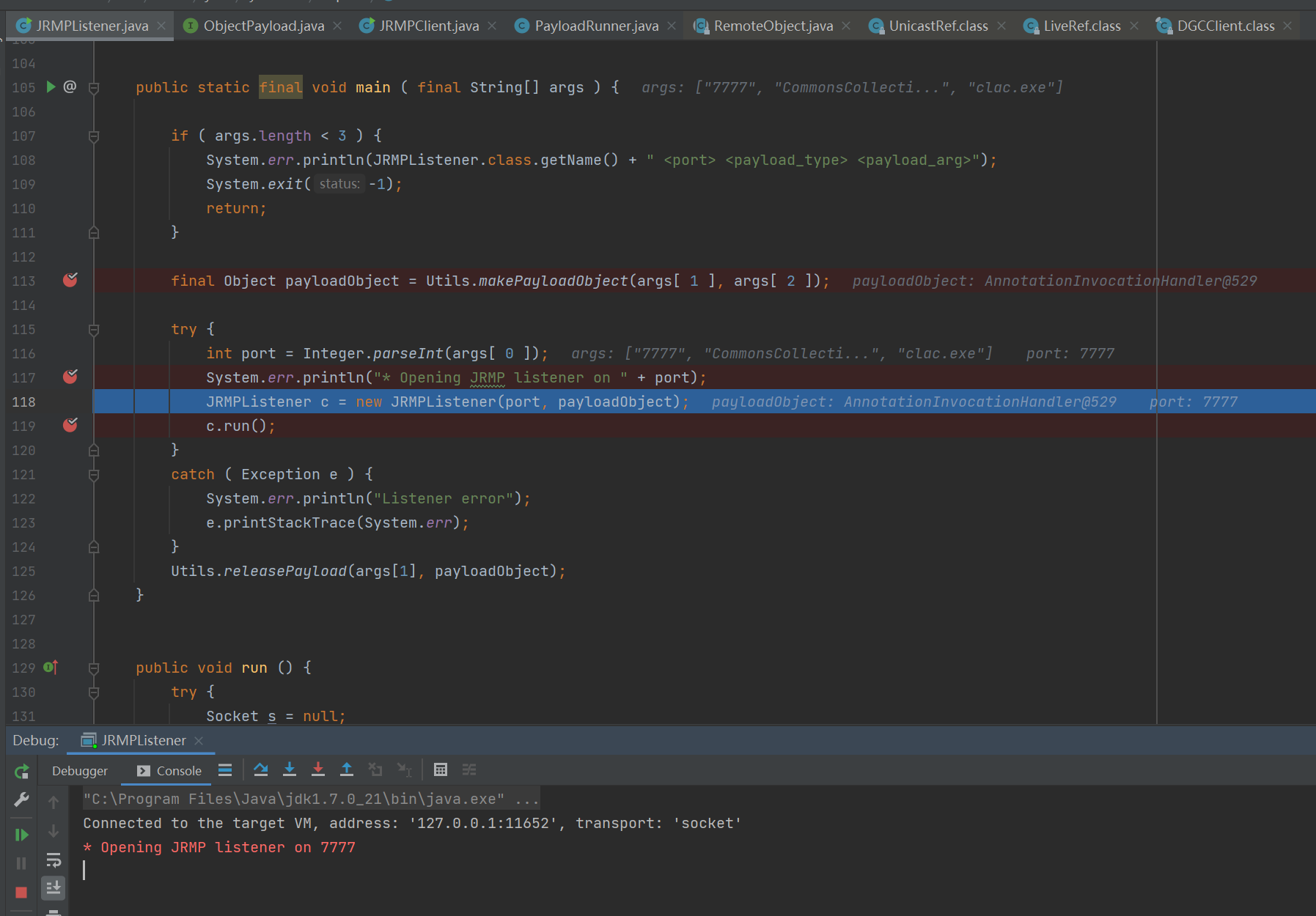Switch to the Console tab
The height and width of the screenshot is (916, 1316).
[x=169, y=771]
